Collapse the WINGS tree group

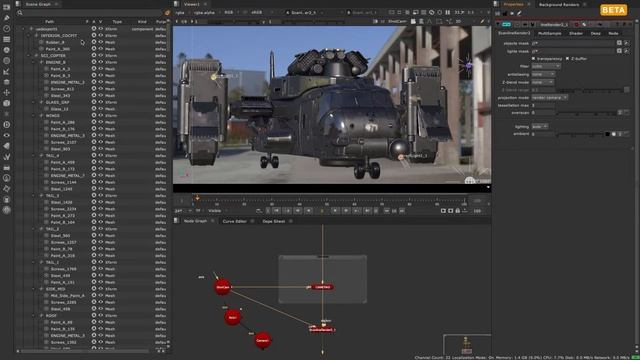click(x=34, y=116)
